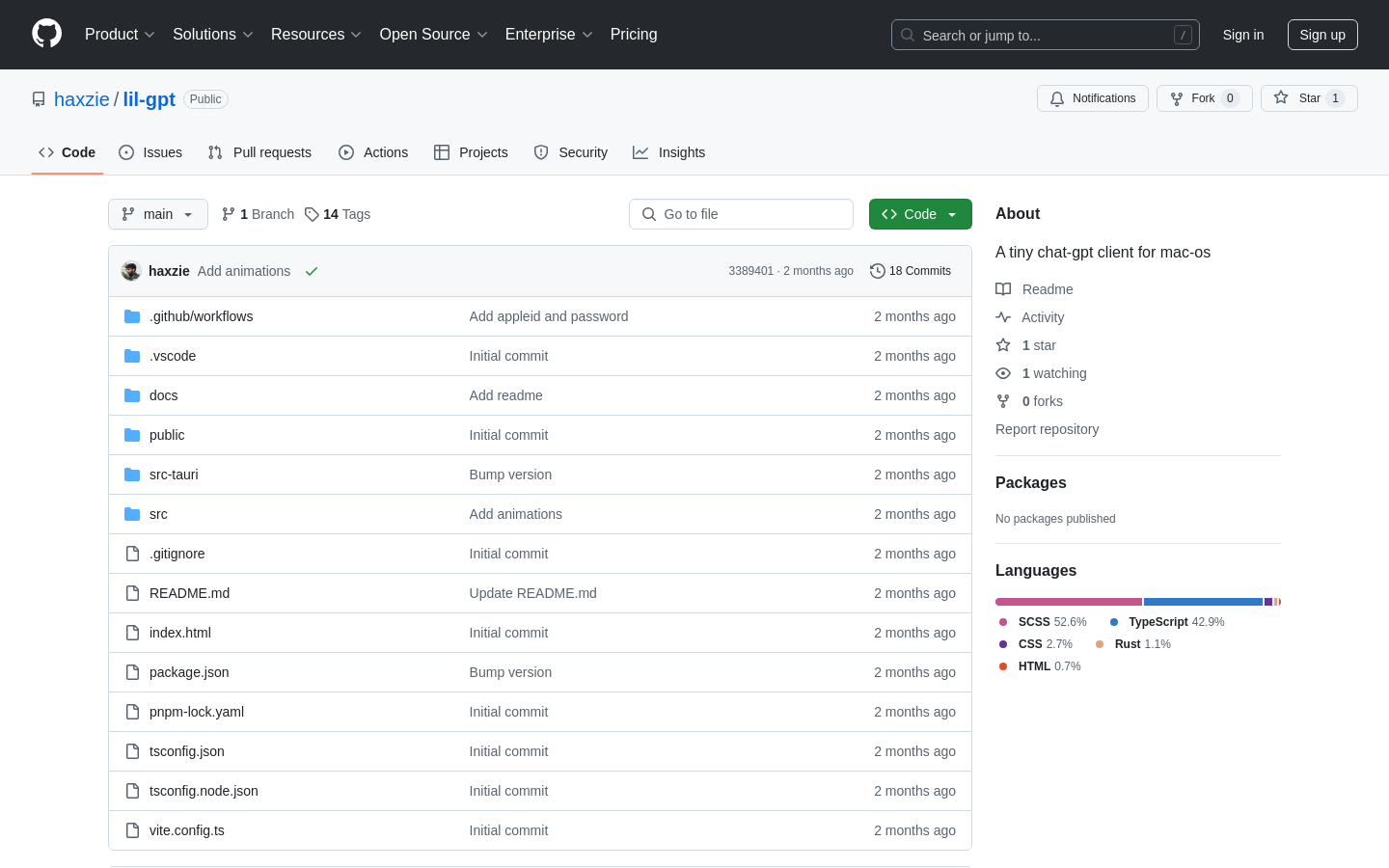Open the Projects tab
The image size is (1389, 868).
[471, 152]
